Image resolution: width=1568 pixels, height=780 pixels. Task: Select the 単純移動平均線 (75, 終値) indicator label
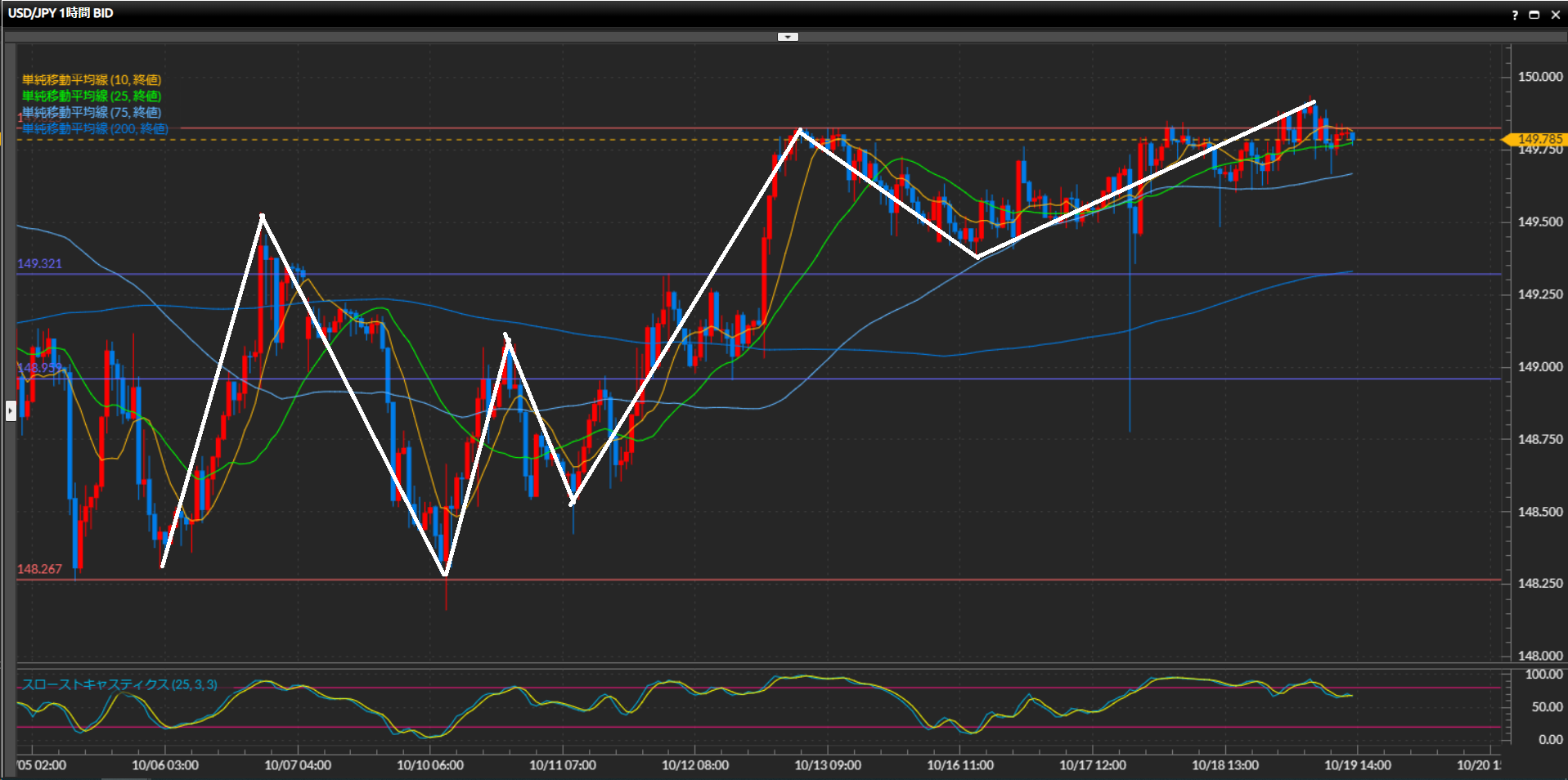[92, 112]
